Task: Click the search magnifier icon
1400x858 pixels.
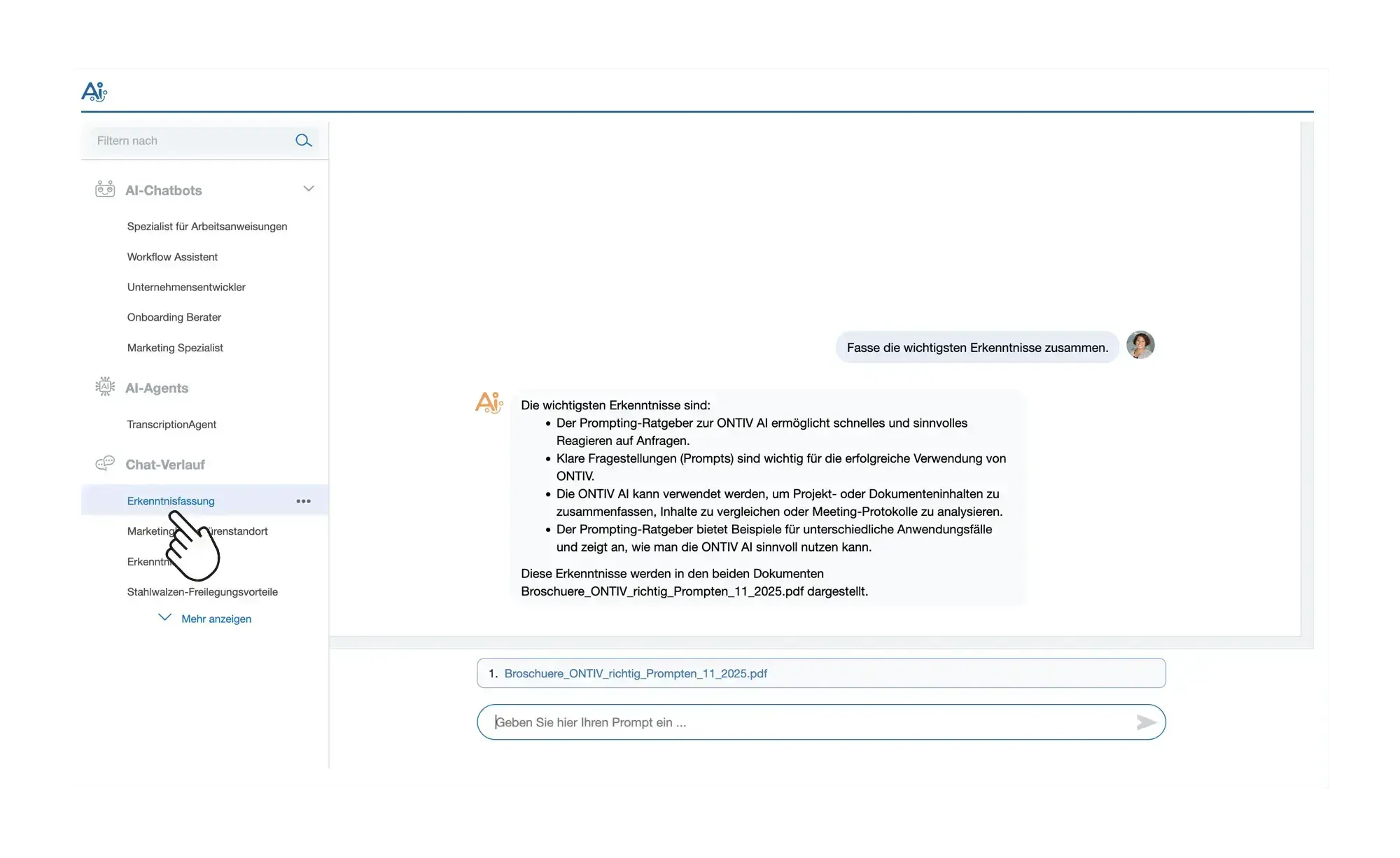Action: coord(303,141)
